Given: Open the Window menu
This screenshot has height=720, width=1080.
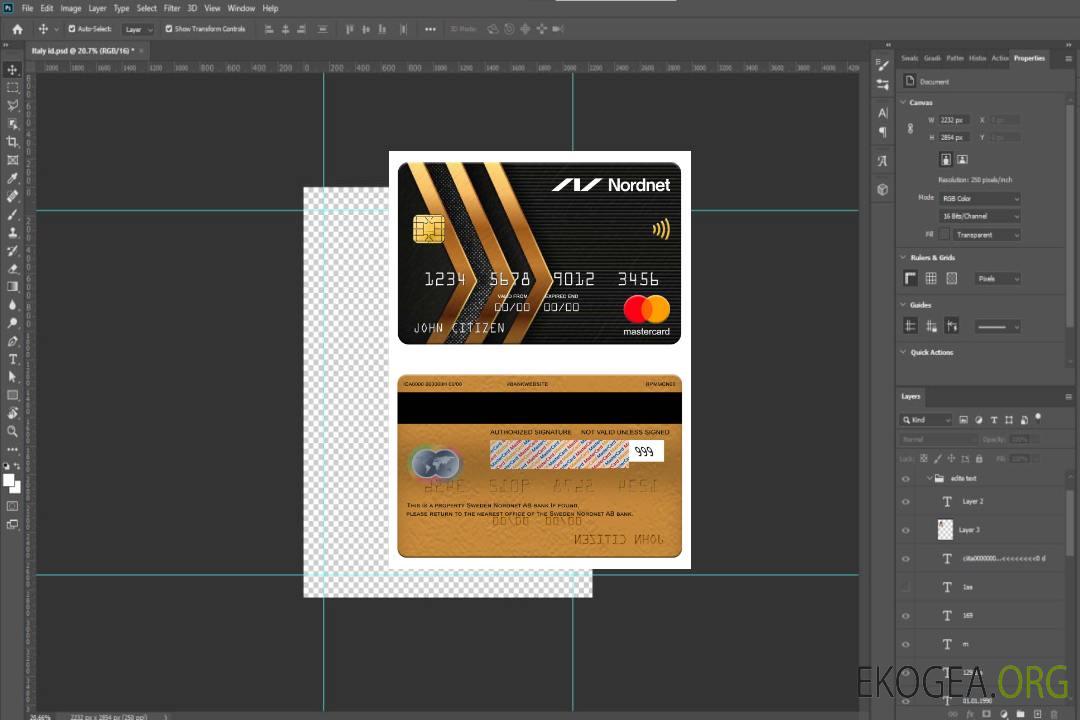Looking at the screenshot, I should (241, 8).
